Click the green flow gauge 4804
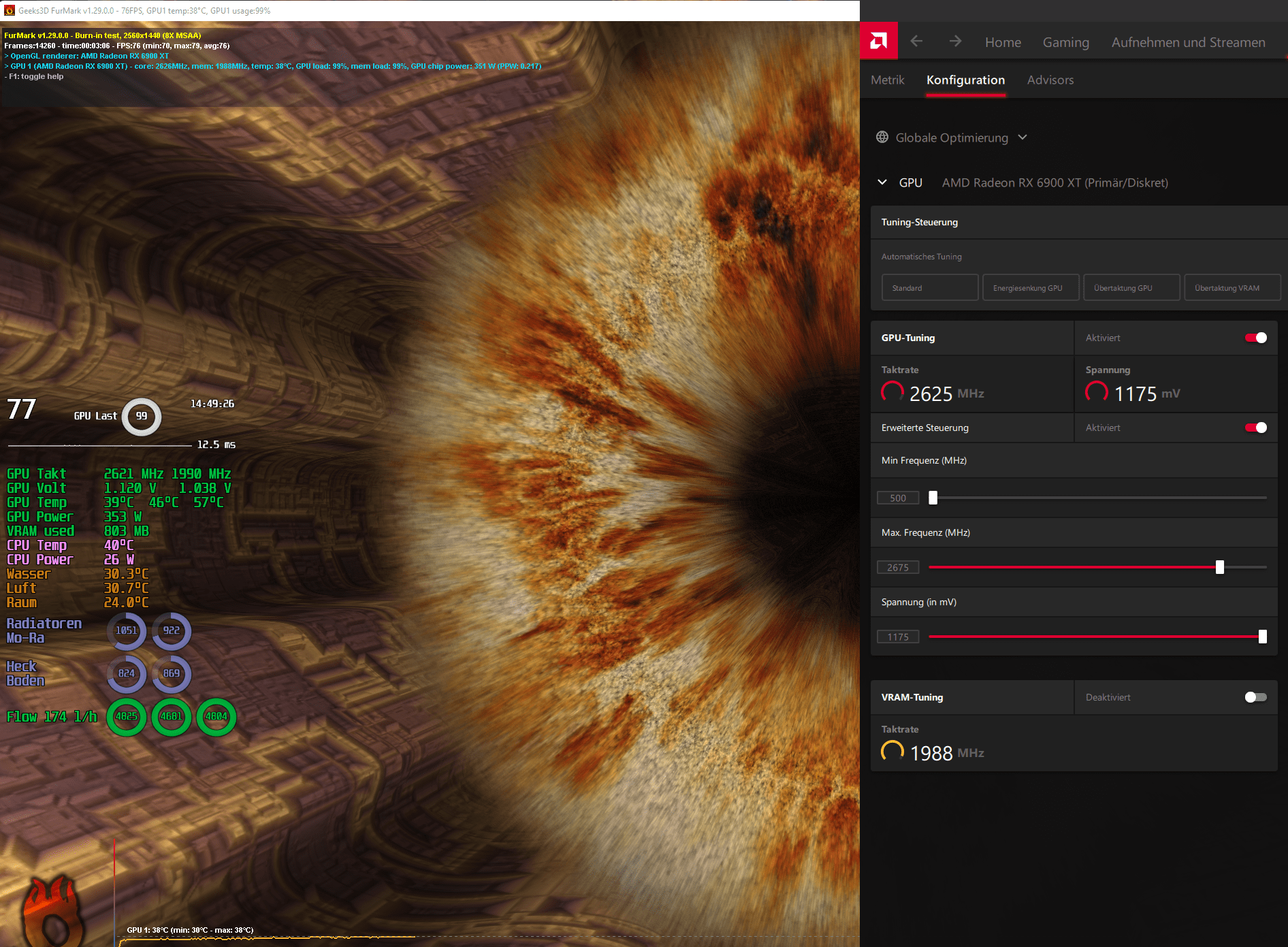The width and height of the screenshot is (1288, 947). [216, 716]
